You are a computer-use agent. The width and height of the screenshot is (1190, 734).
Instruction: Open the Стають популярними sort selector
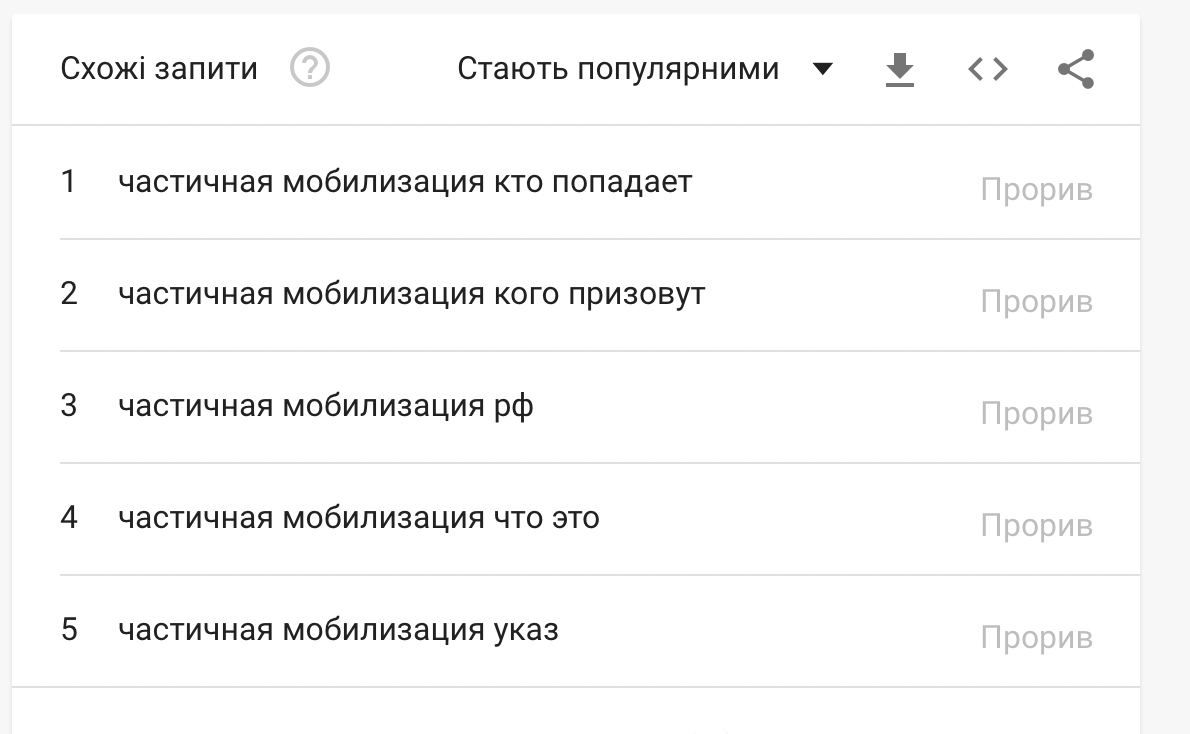618,69
